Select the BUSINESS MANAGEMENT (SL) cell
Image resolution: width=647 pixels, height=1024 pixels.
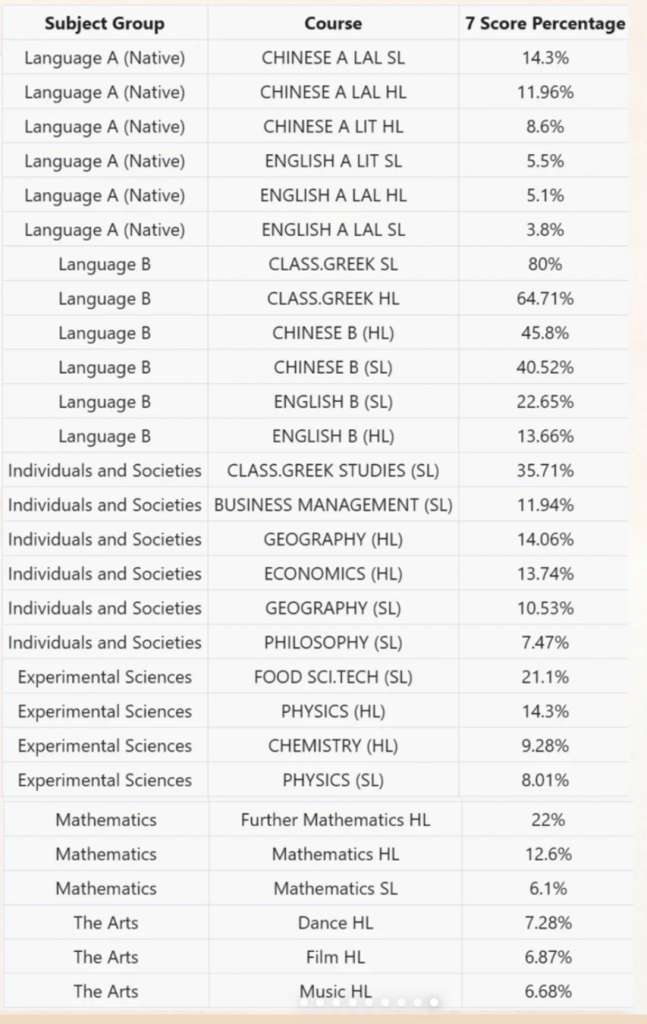[333, 505]
